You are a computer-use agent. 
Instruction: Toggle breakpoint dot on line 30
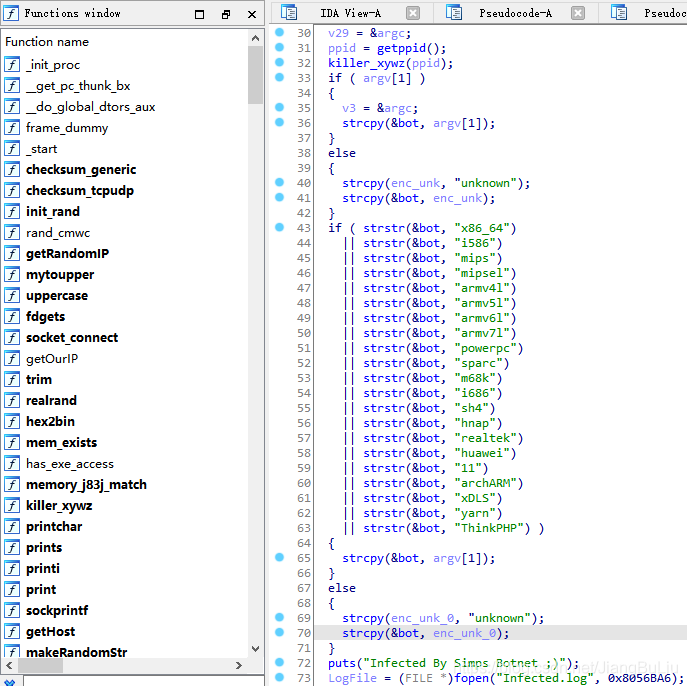280,32
